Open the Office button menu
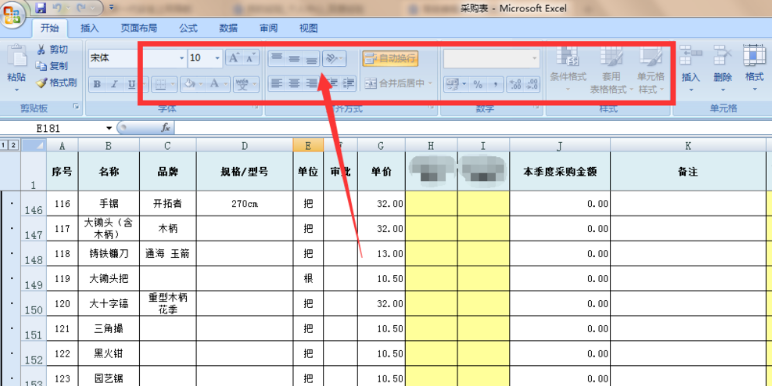The image size is (772, 386). pos(13,15)
